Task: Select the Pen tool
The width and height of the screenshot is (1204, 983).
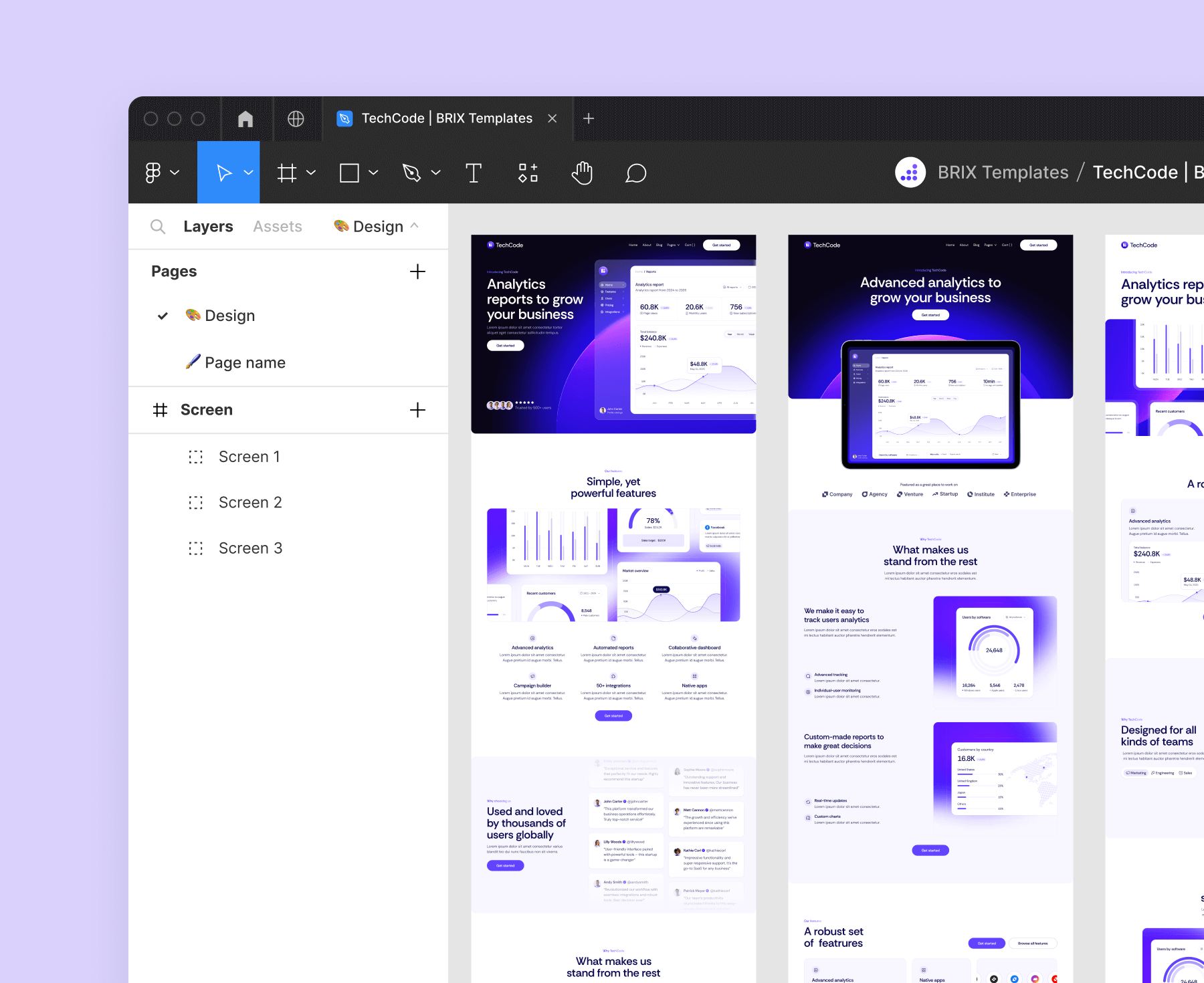Action: (413, 172)
